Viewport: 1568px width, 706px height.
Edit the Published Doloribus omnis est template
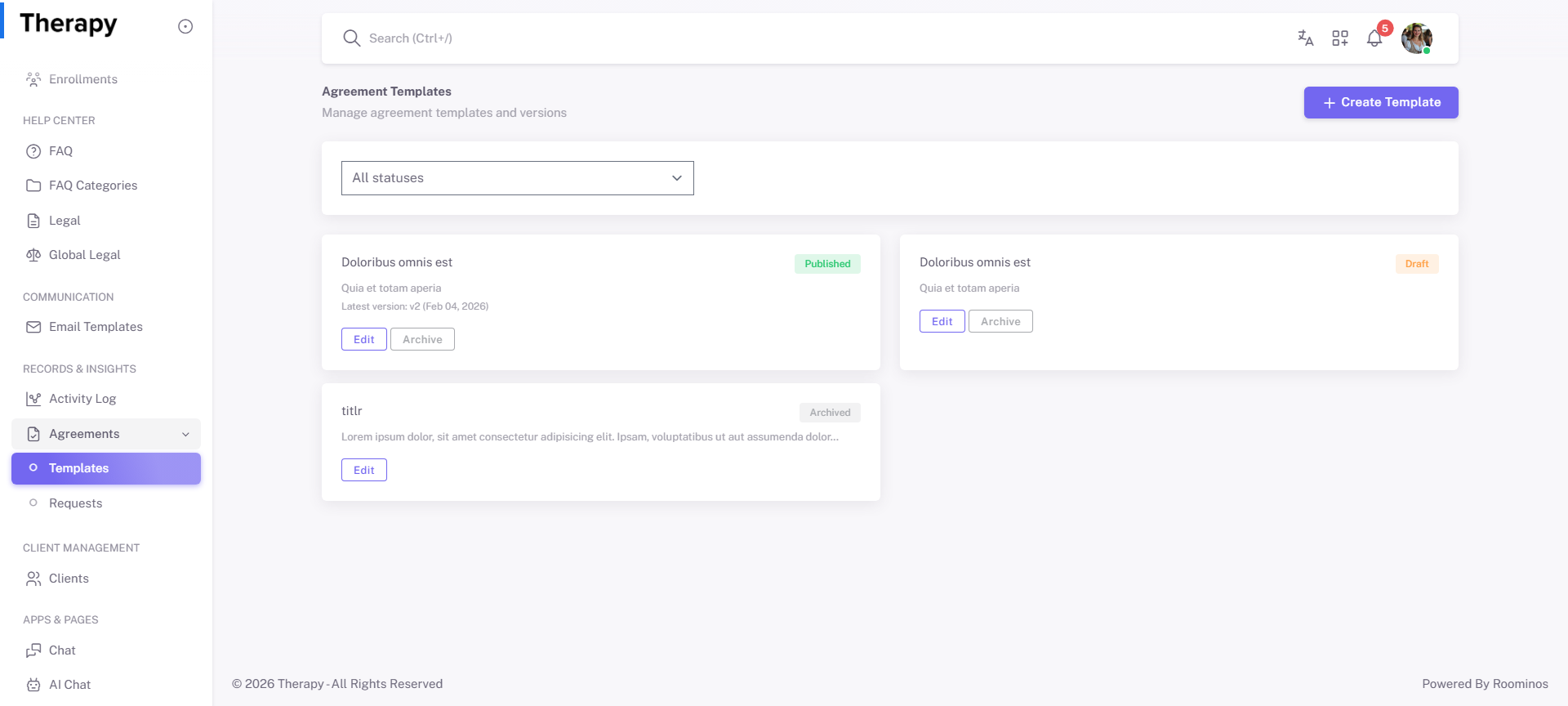pos(364,339)
